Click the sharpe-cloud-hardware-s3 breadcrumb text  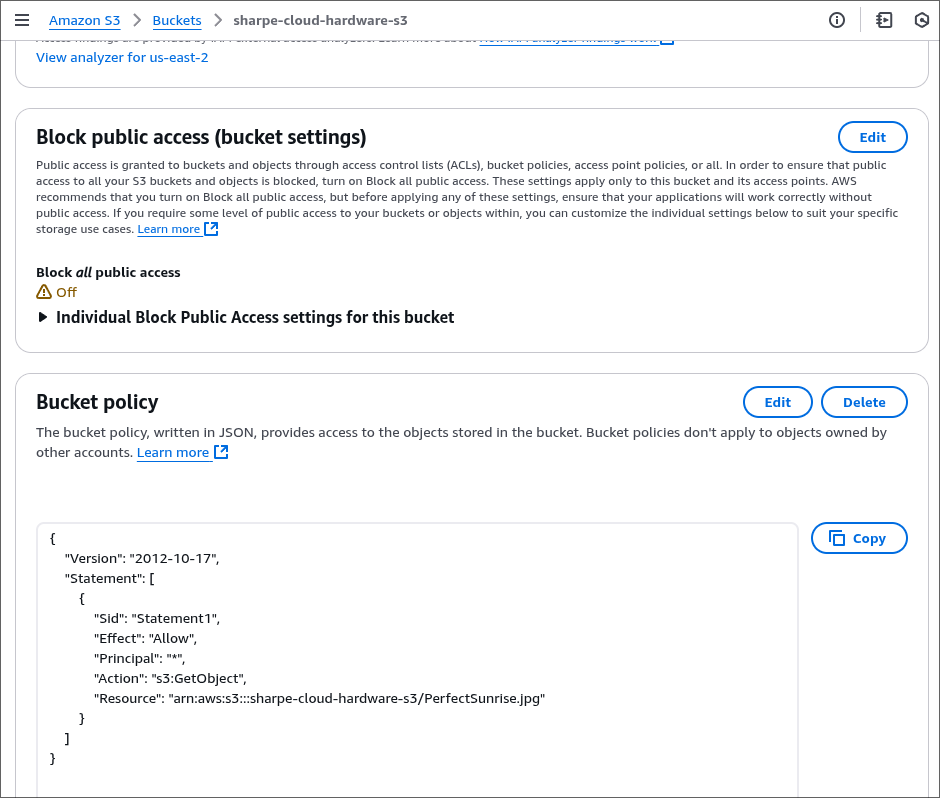coord(320,20)
